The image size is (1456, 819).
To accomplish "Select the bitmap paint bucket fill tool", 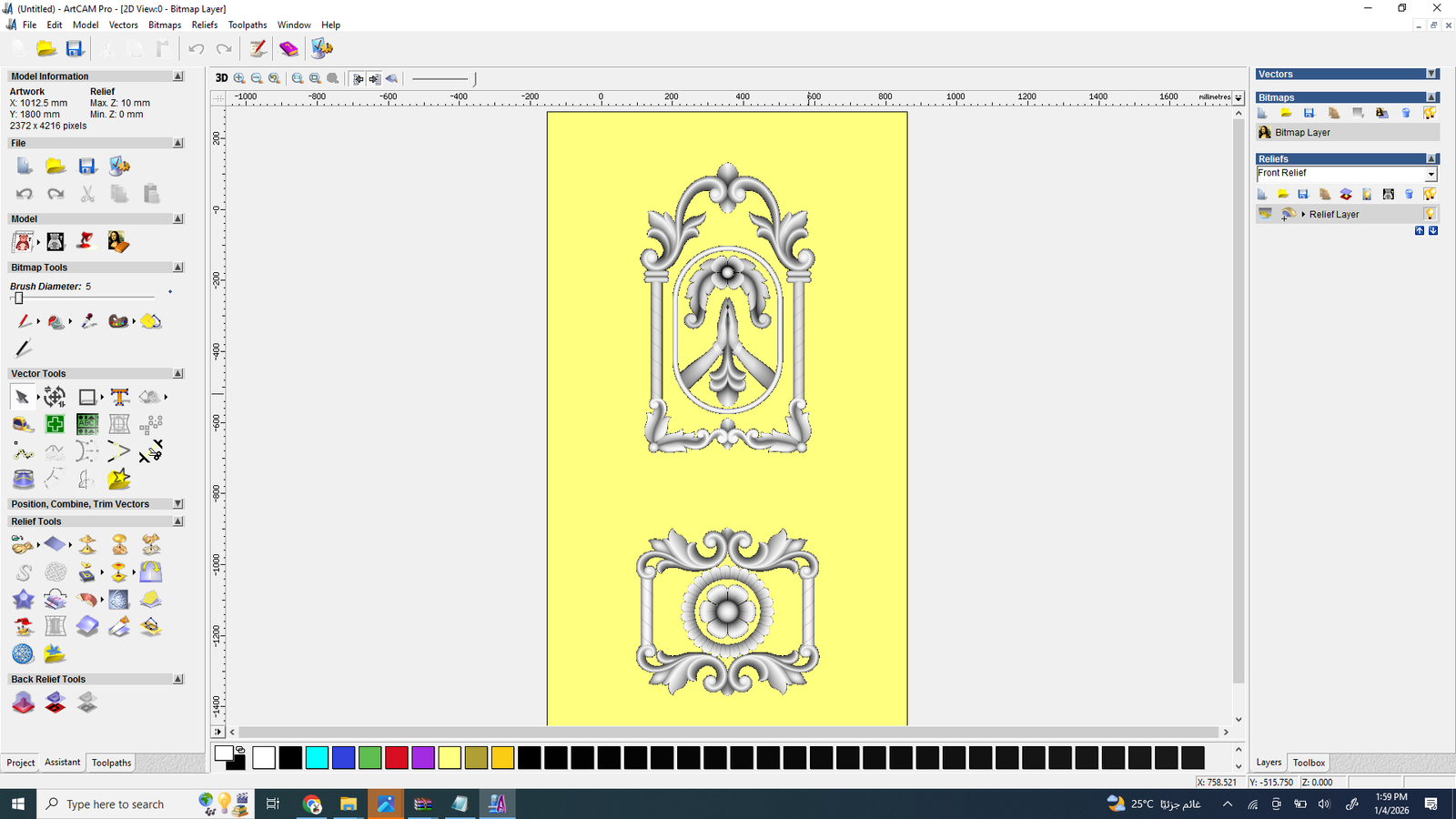I will (x=56, y=321).
